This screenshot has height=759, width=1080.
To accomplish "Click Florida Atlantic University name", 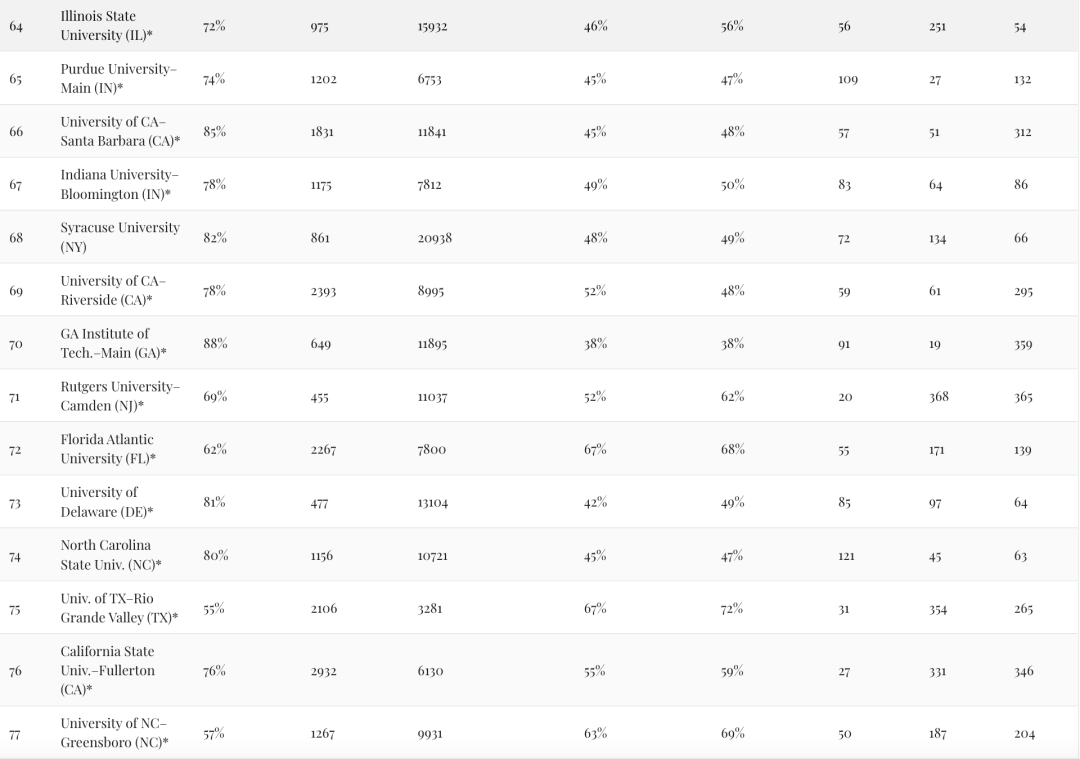I will click(108, 449).
